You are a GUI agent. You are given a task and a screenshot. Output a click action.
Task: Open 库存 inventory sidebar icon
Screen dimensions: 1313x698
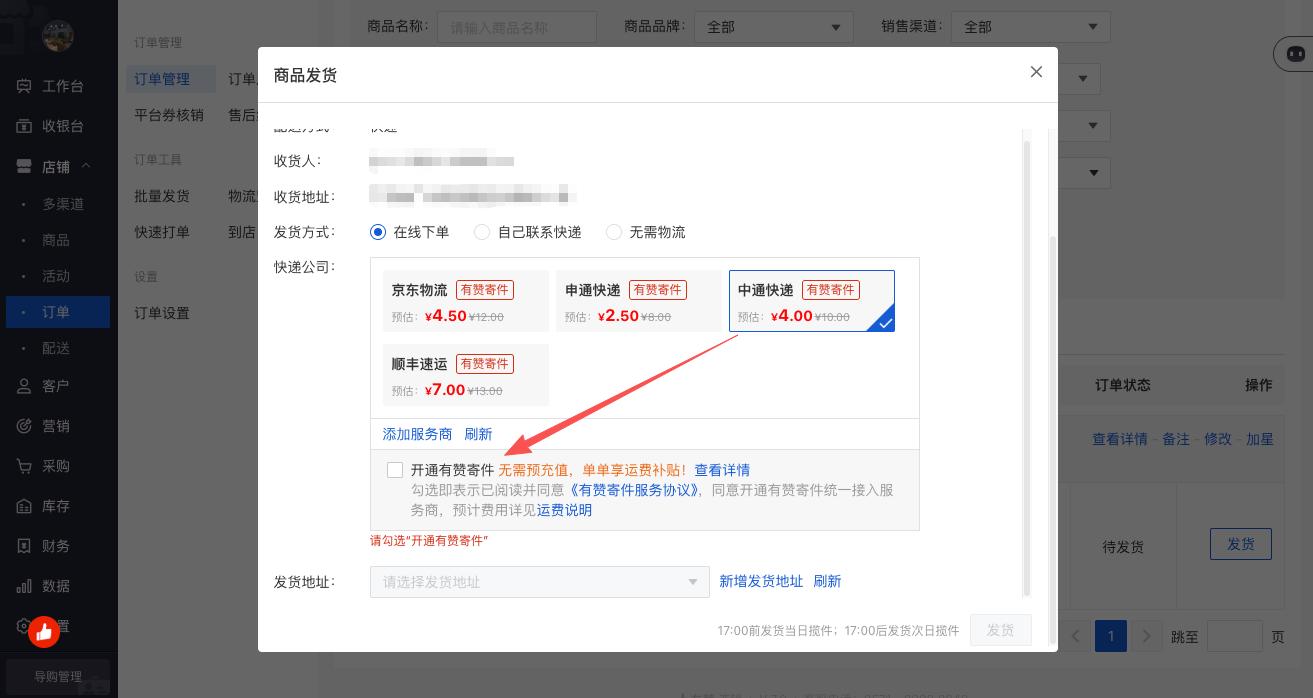(x=24, y=506)
